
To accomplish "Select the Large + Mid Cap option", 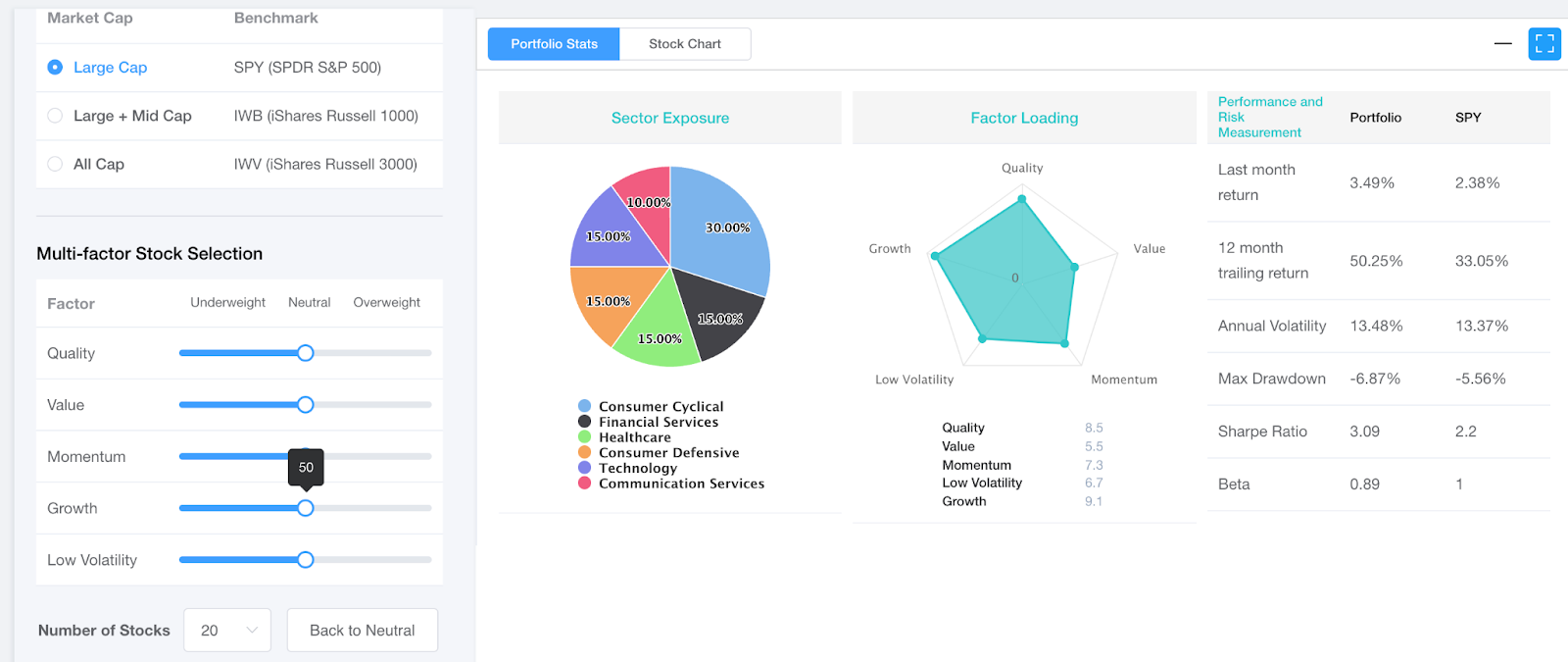I will 55,116.
